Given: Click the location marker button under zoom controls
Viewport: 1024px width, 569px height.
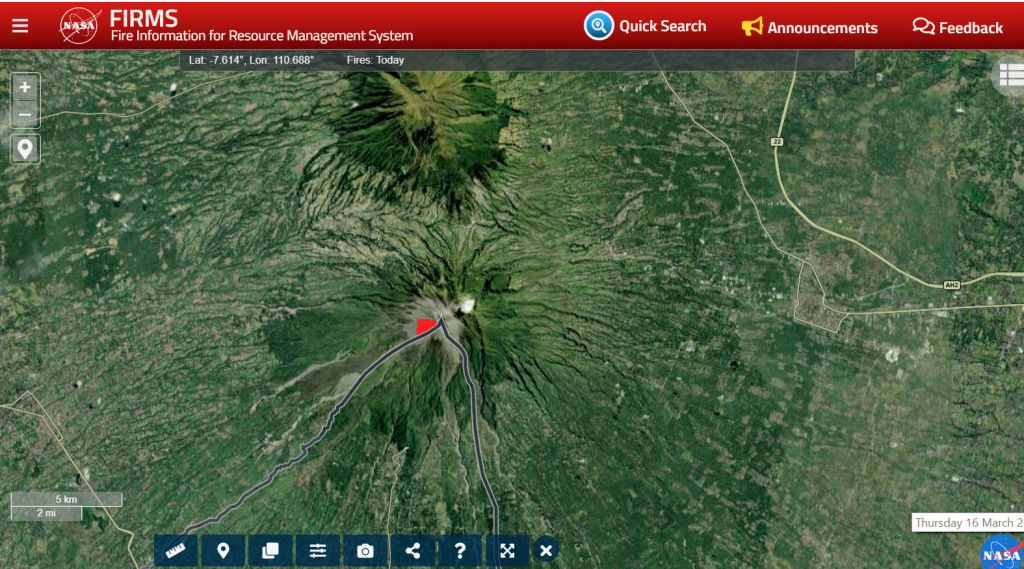Looking at the screenshot, I should (25, 149).
